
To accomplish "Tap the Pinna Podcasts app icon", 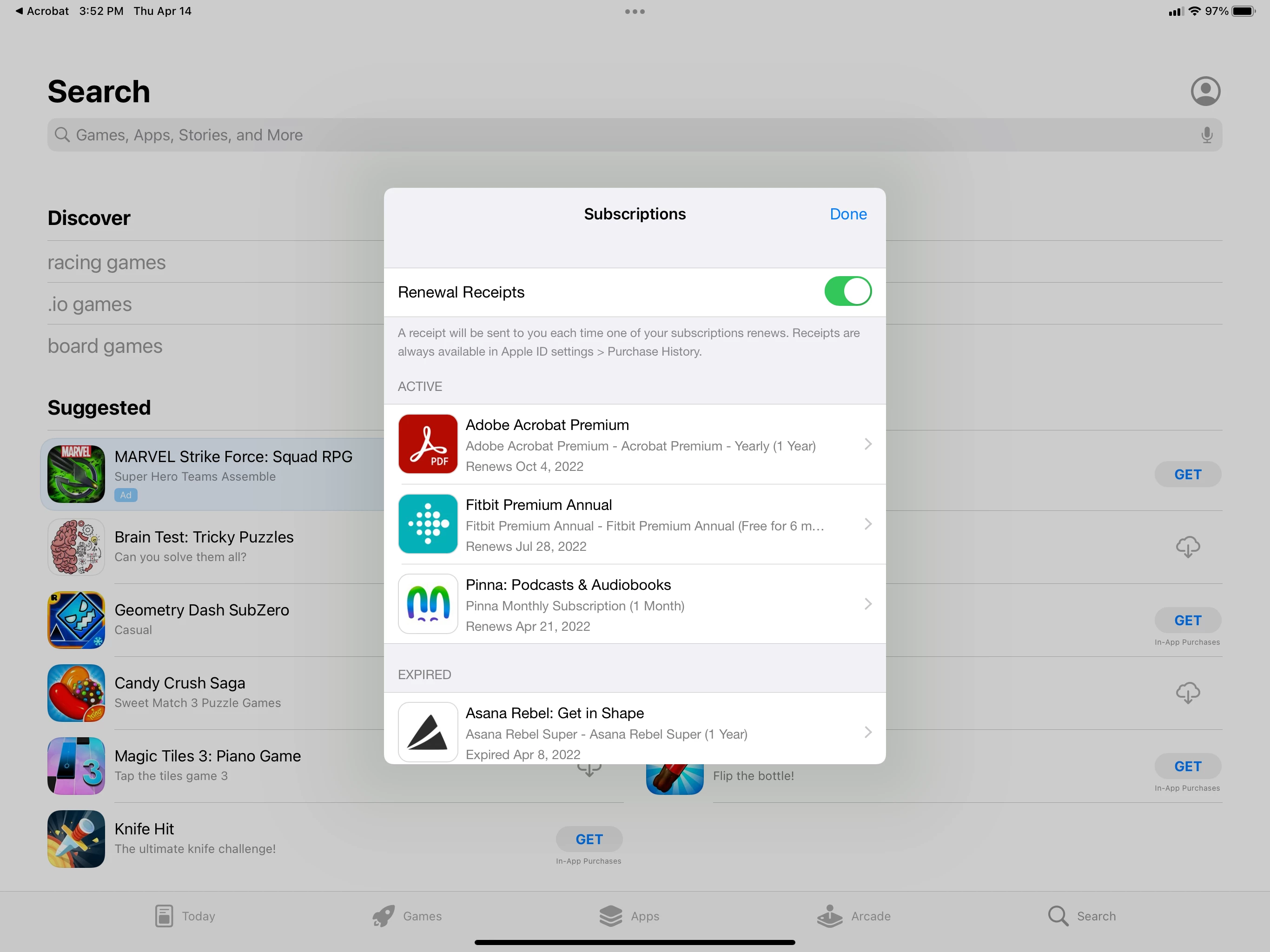I will point(428,603).
